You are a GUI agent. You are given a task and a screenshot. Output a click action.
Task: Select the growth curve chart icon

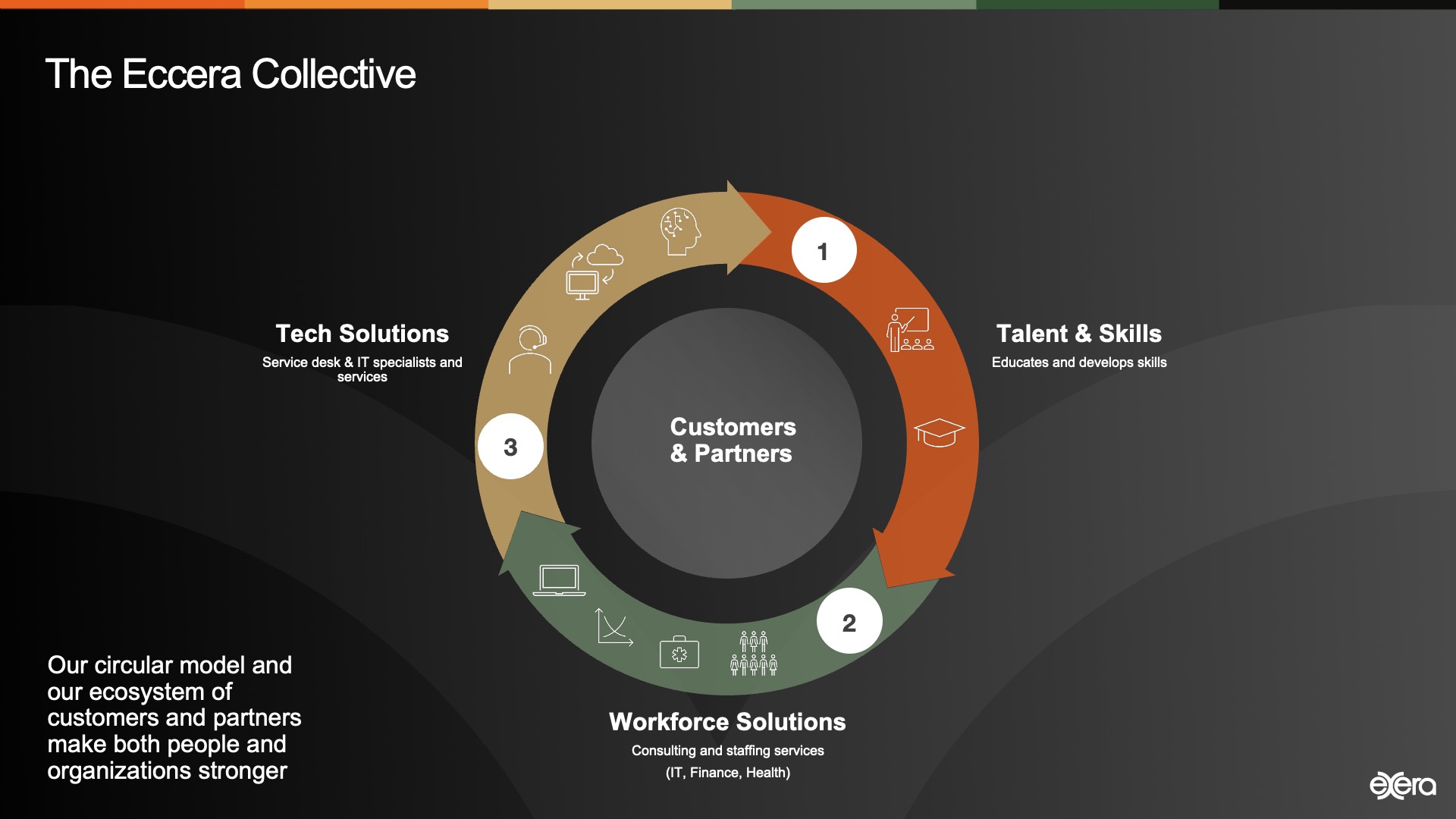pyautogui.click(x=613, y=626)
